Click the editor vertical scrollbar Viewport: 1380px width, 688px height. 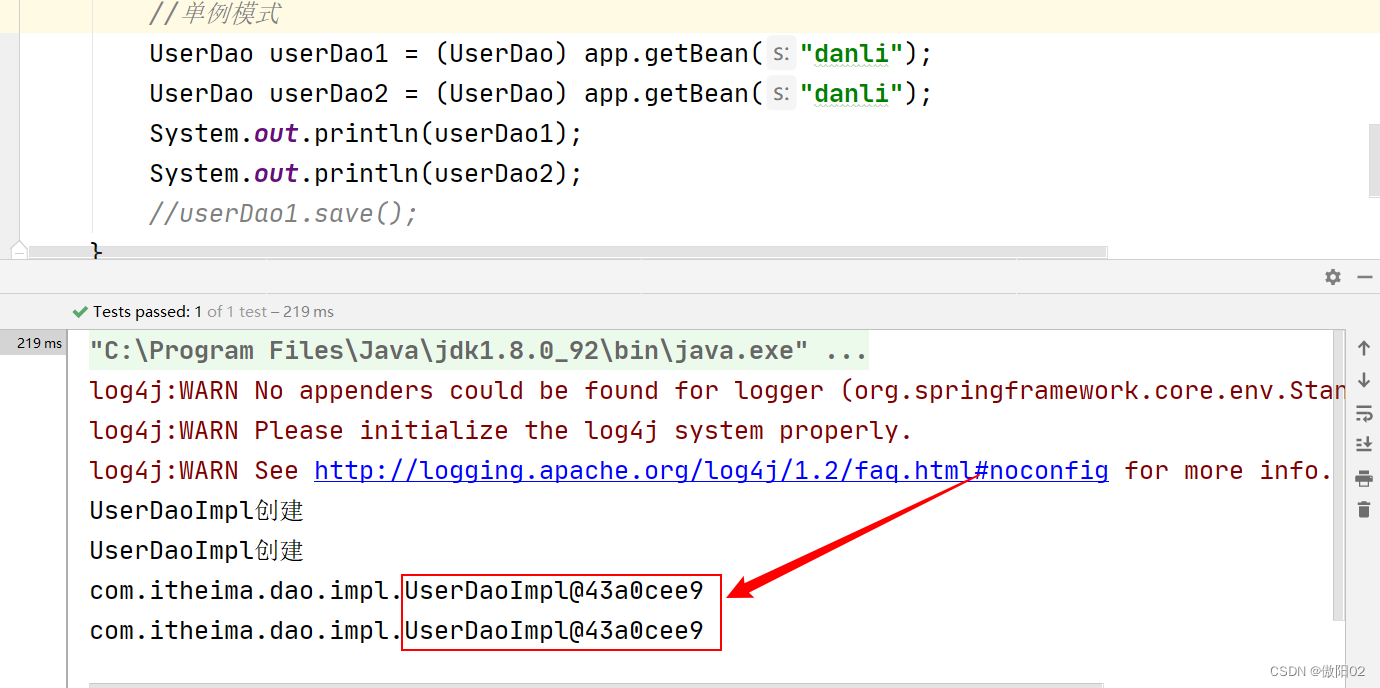(x=1374, y=161)
